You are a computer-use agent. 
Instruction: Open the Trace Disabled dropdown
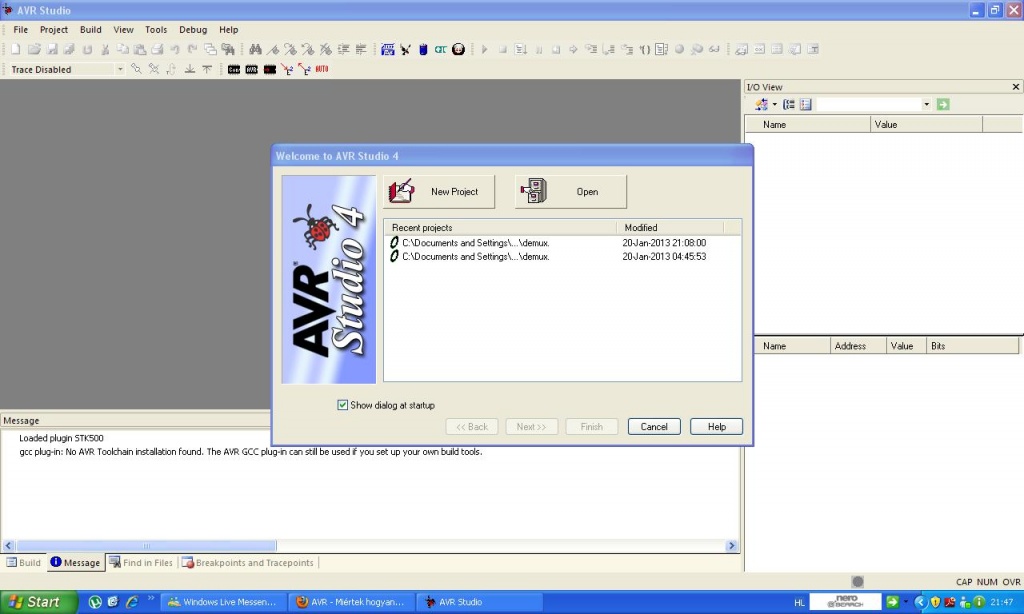(x=120, y=69)
